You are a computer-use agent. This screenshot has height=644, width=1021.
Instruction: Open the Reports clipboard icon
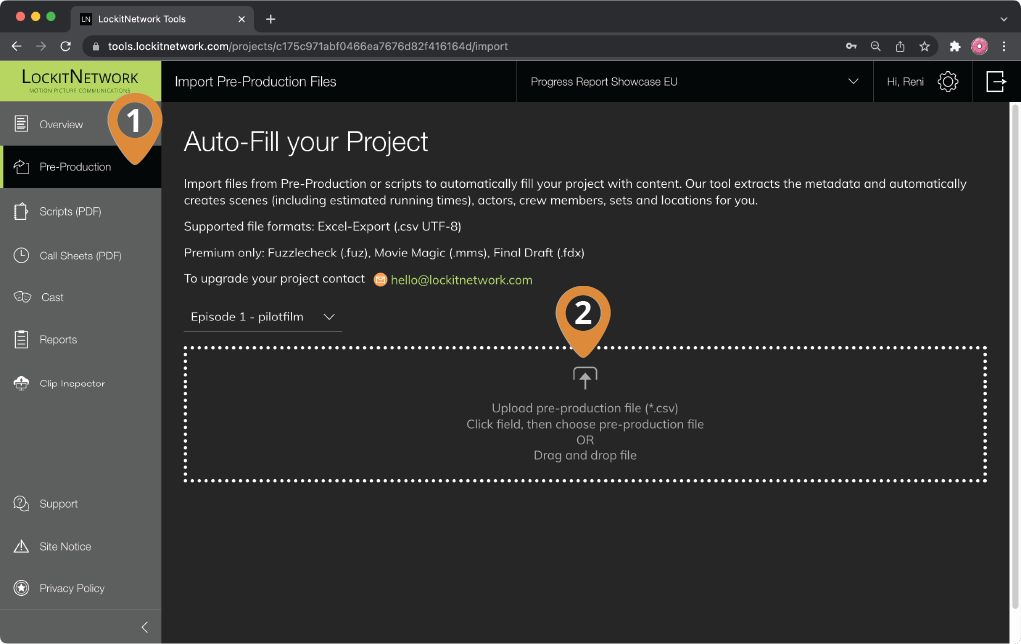click(21, 339)
